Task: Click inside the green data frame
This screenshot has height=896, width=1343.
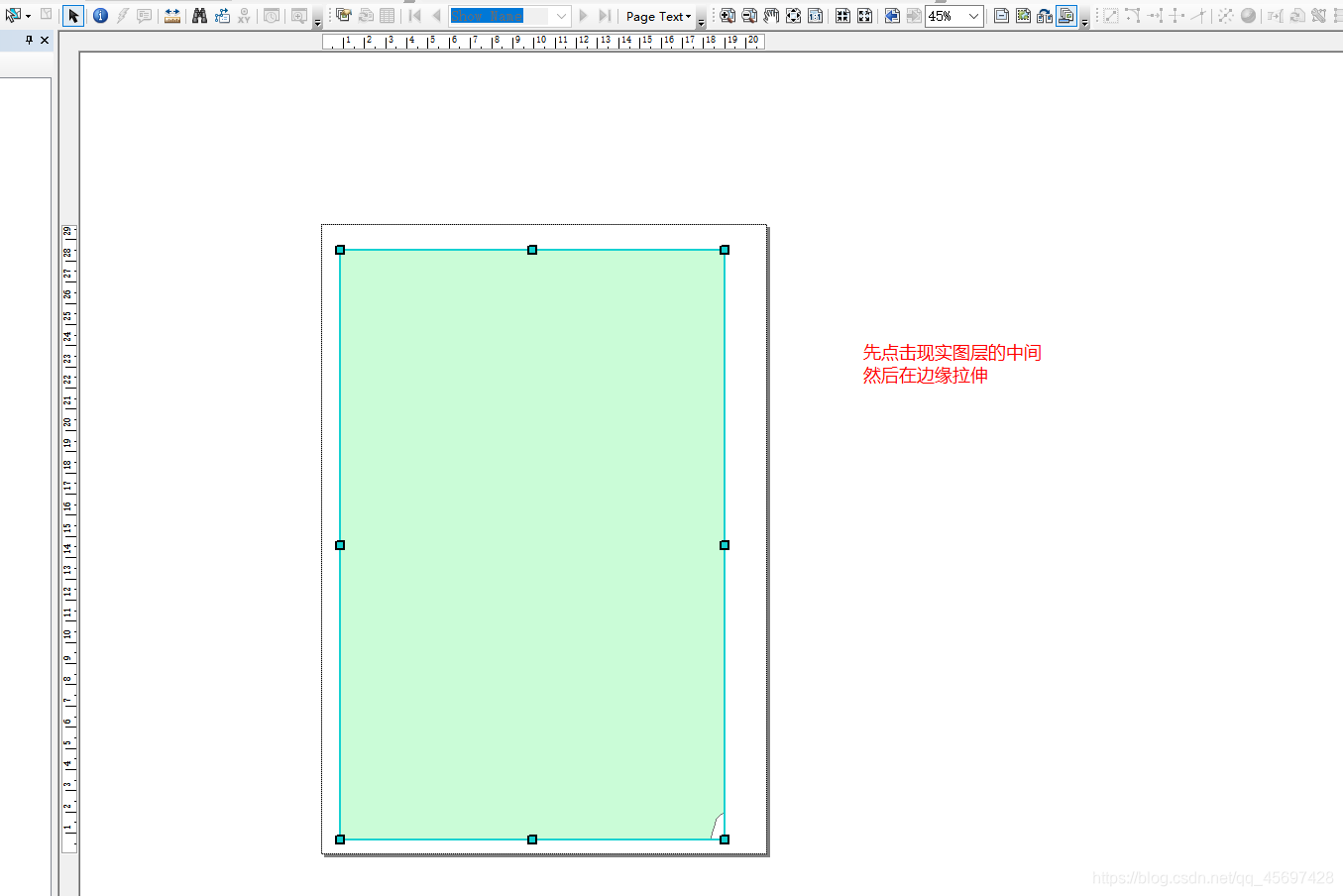Action: click(x=532, y=544)
